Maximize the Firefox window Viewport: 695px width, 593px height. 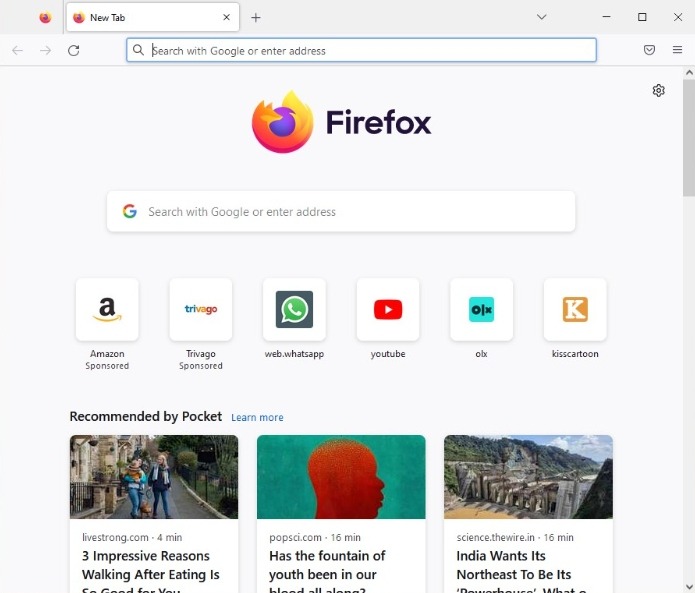642,17
